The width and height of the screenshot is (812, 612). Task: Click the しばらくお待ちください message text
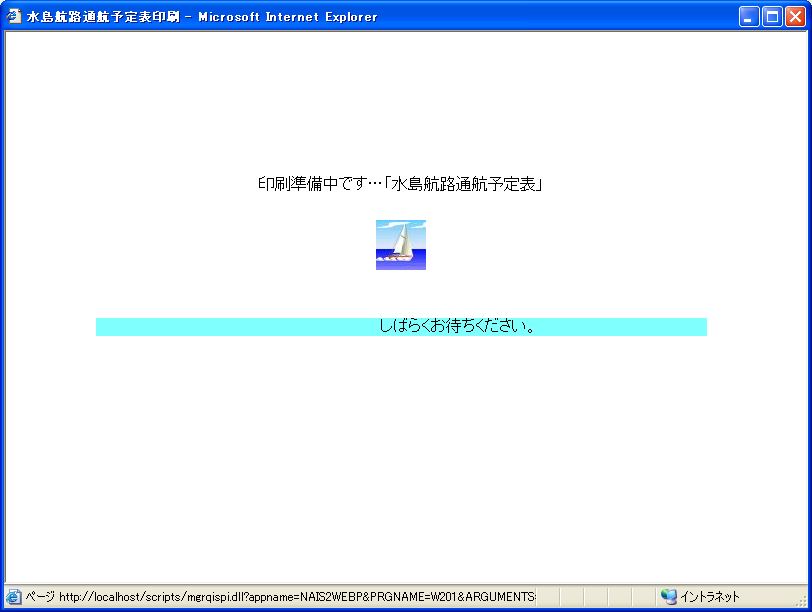point(459,326)
